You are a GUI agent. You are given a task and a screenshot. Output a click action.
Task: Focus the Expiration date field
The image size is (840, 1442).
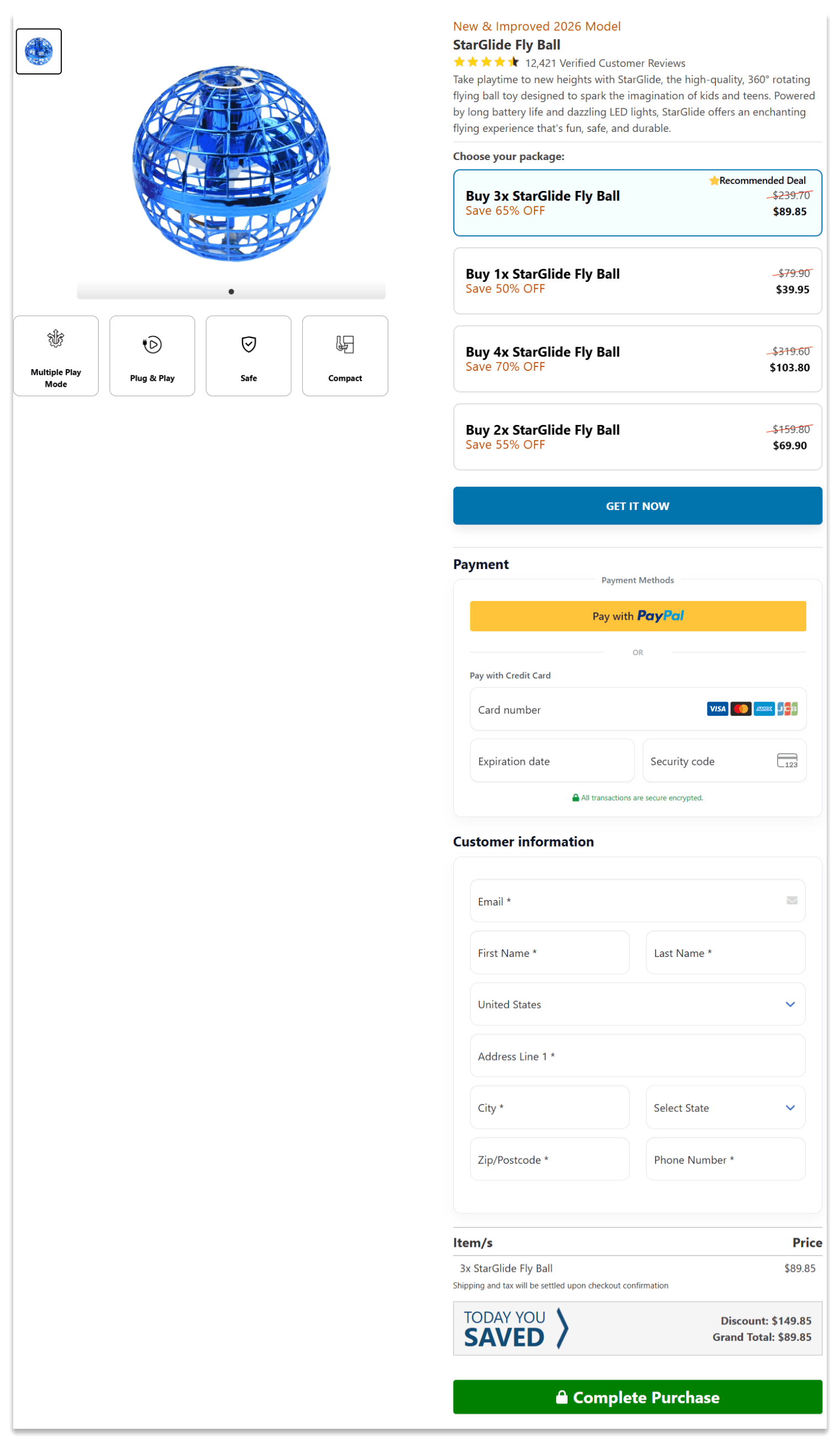[x=552, y=761]
